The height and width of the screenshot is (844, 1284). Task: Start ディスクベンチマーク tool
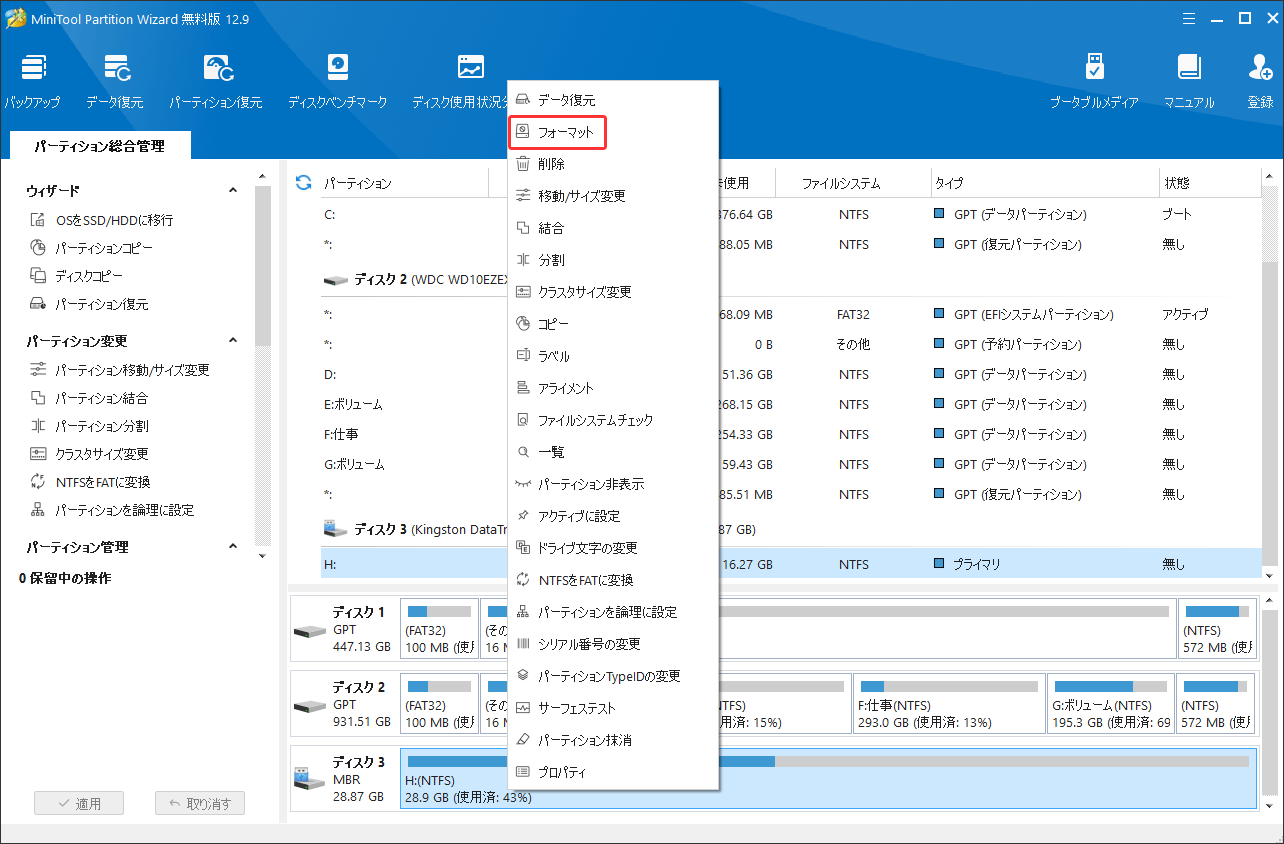click(338, 81)
